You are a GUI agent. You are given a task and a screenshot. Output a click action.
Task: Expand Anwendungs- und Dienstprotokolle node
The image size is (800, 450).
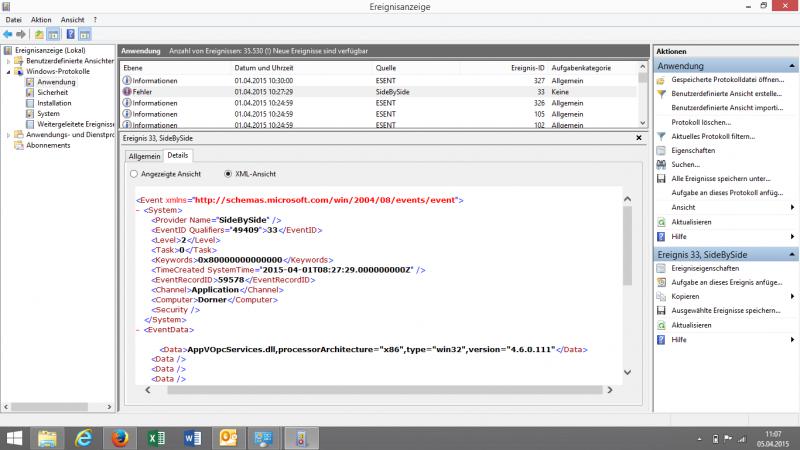[8, 135]
